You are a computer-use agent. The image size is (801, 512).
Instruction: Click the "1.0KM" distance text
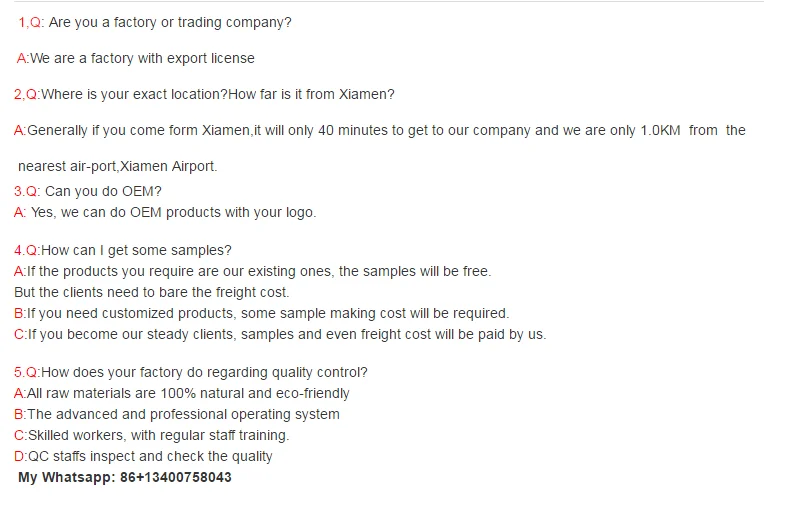[655, 130]
